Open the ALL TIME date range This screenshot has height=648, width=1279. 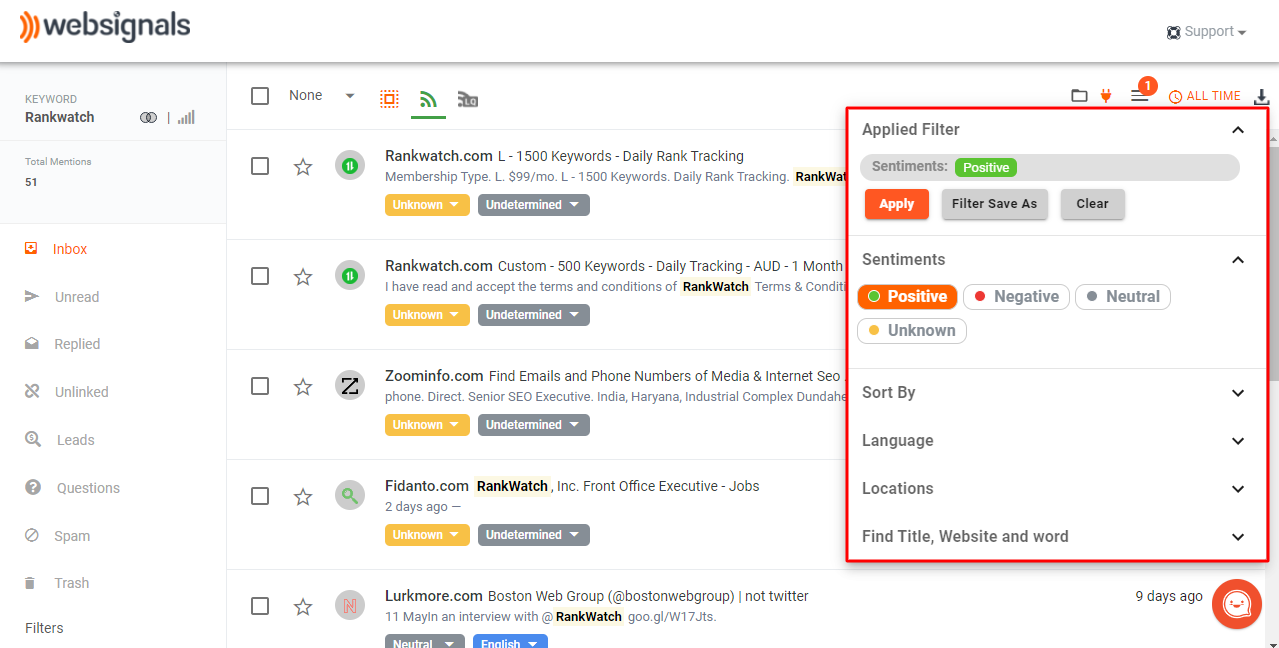(1205, 96)
